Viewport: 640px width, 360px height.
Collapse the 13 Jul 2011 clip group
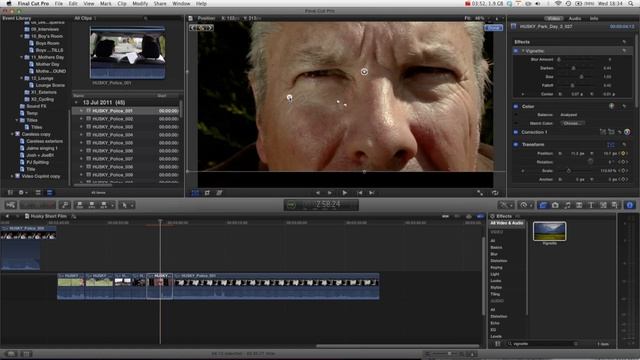coord(76,102)
